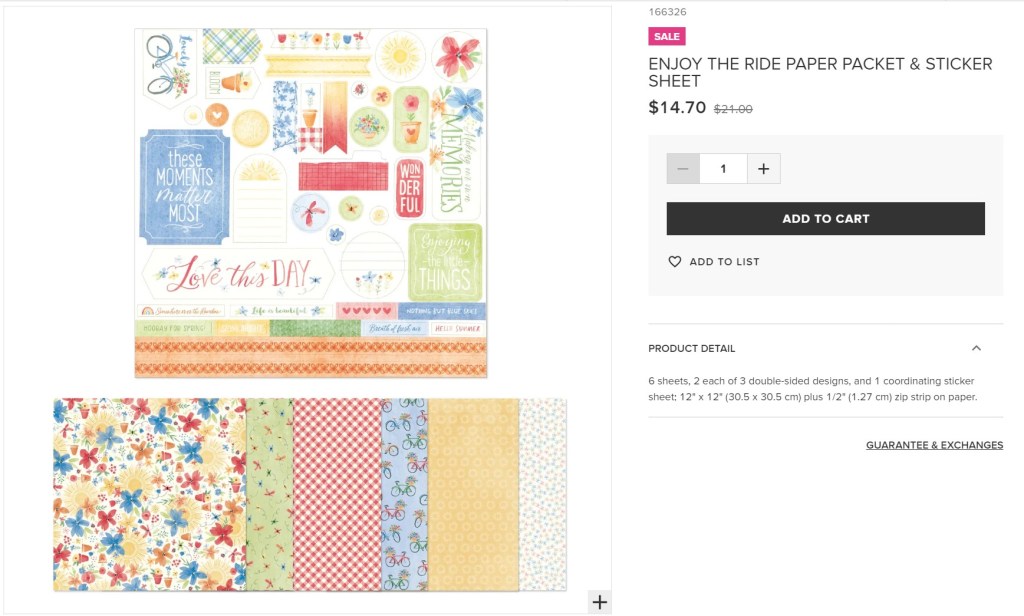Click the heart icon to save item
Screen dimensions: 1024x616
point(675,261)
